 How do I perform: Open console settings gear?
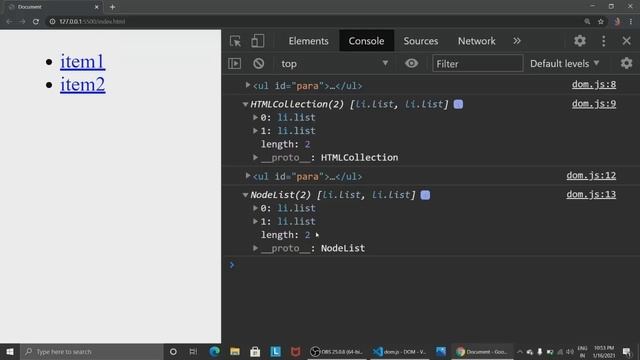(626, 63)
